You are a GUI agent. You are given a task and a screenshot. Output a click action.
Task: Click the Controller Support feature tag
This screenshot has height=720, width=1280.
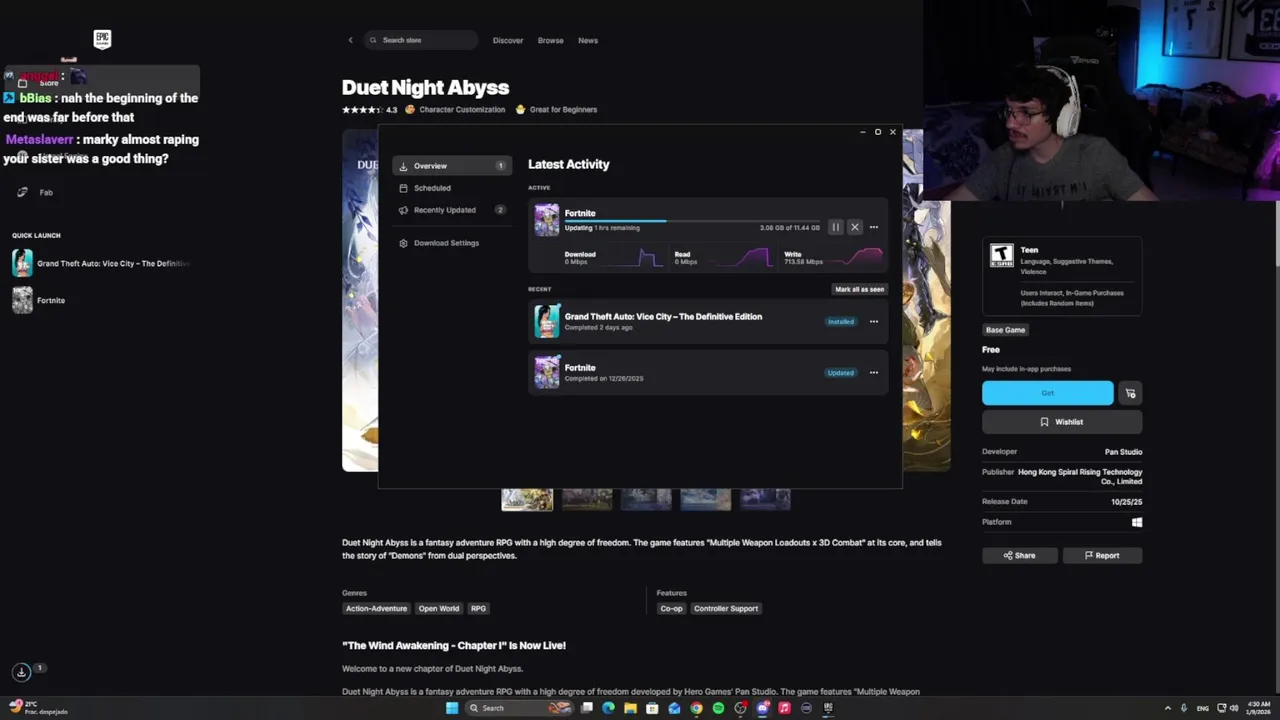726,608
